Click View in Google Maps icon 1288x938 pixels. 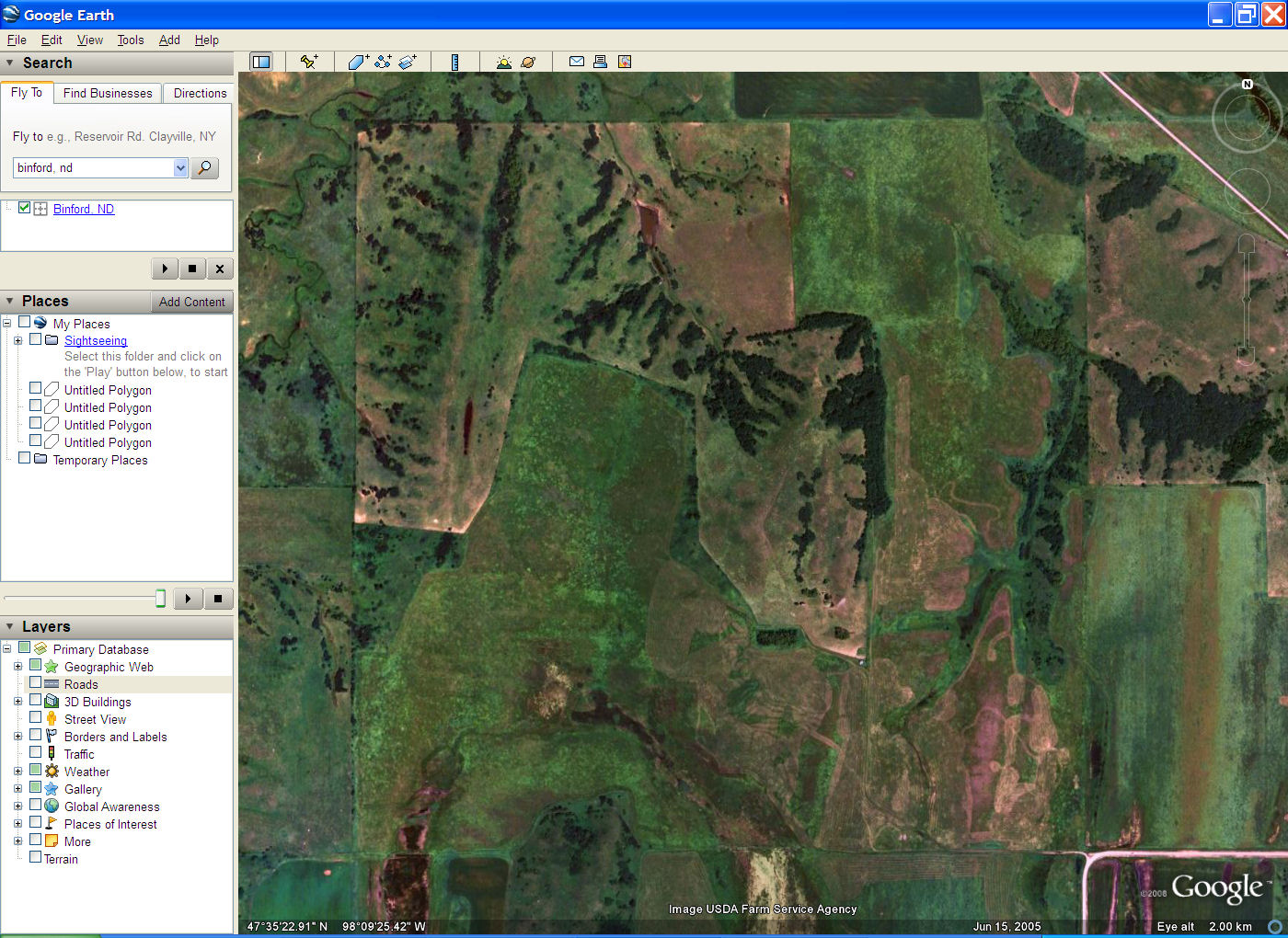625,62
